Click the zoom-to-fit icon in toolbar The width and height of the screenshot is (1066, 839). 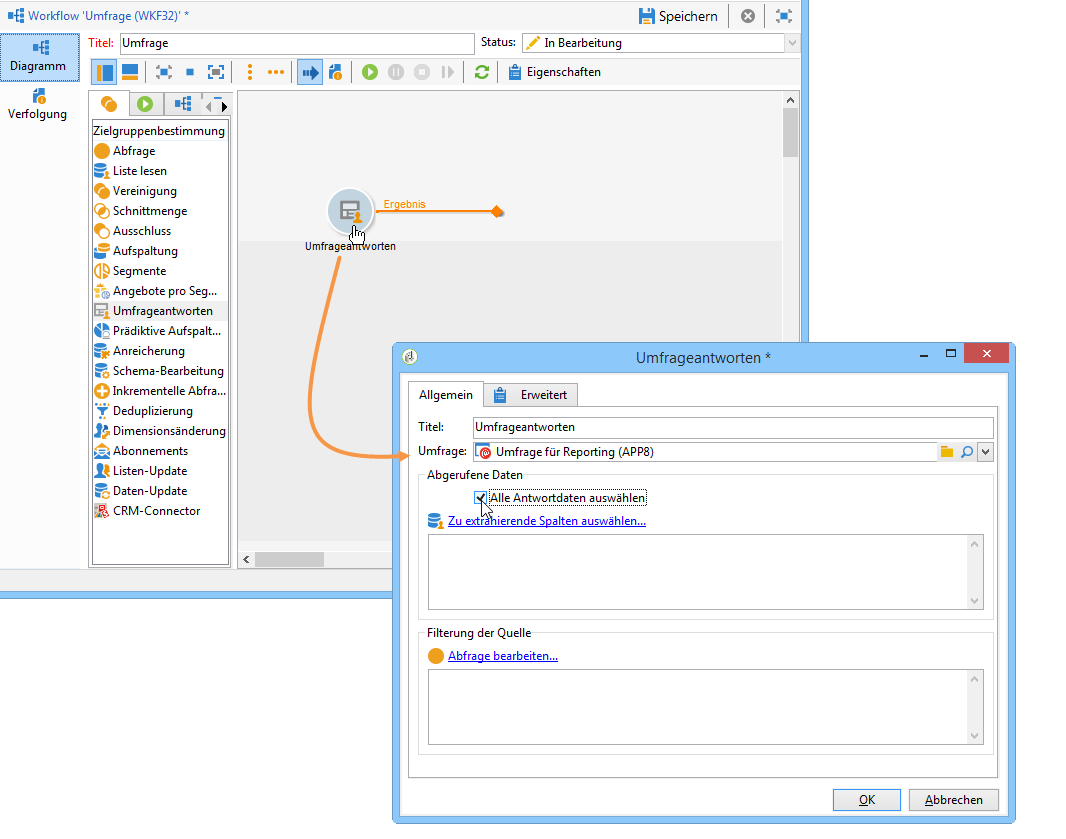click(x=164, y=72)
